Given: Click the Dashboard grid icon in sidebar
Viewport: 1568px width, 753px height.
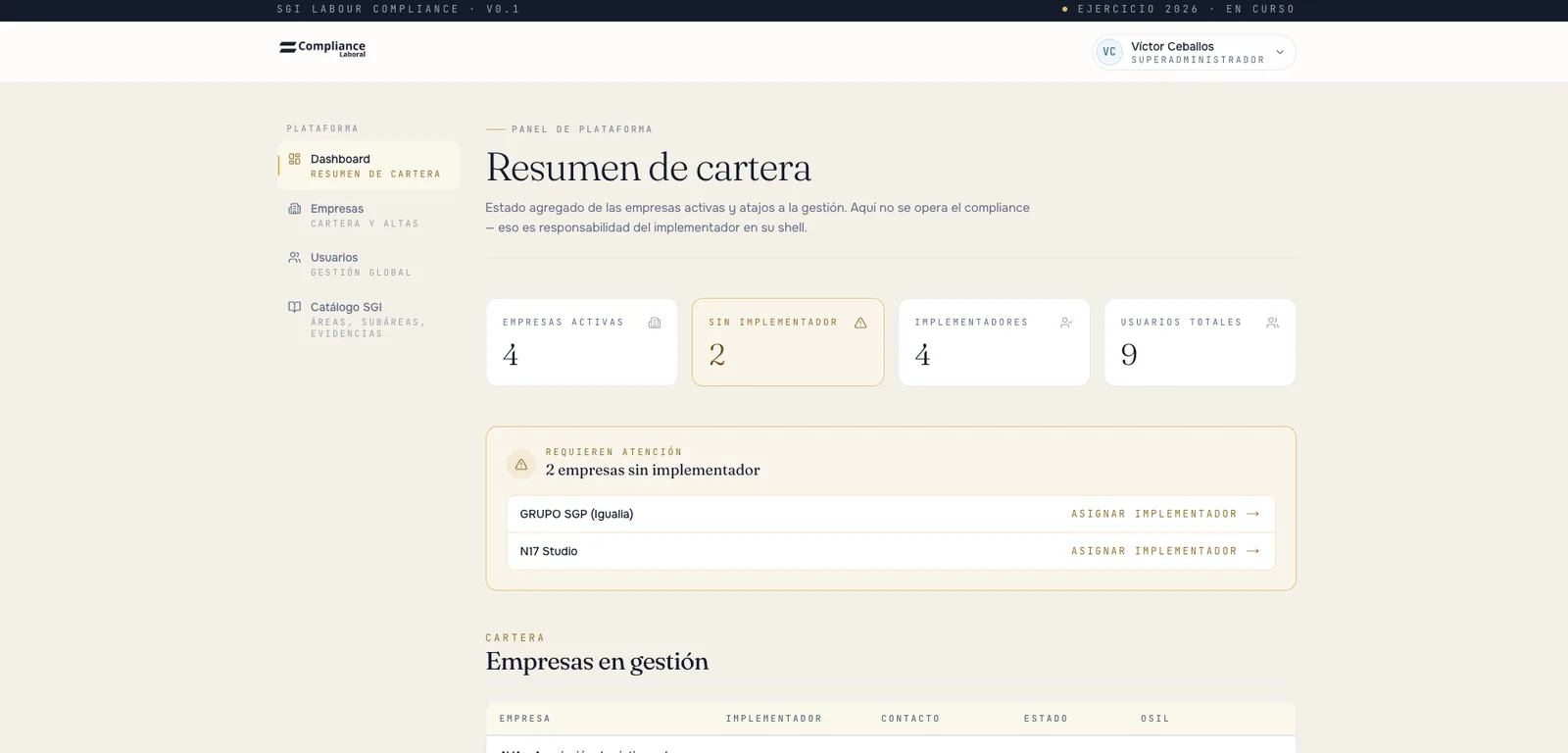Looking at the screenshot, I should pyautogui.click(x=294, y=159).
